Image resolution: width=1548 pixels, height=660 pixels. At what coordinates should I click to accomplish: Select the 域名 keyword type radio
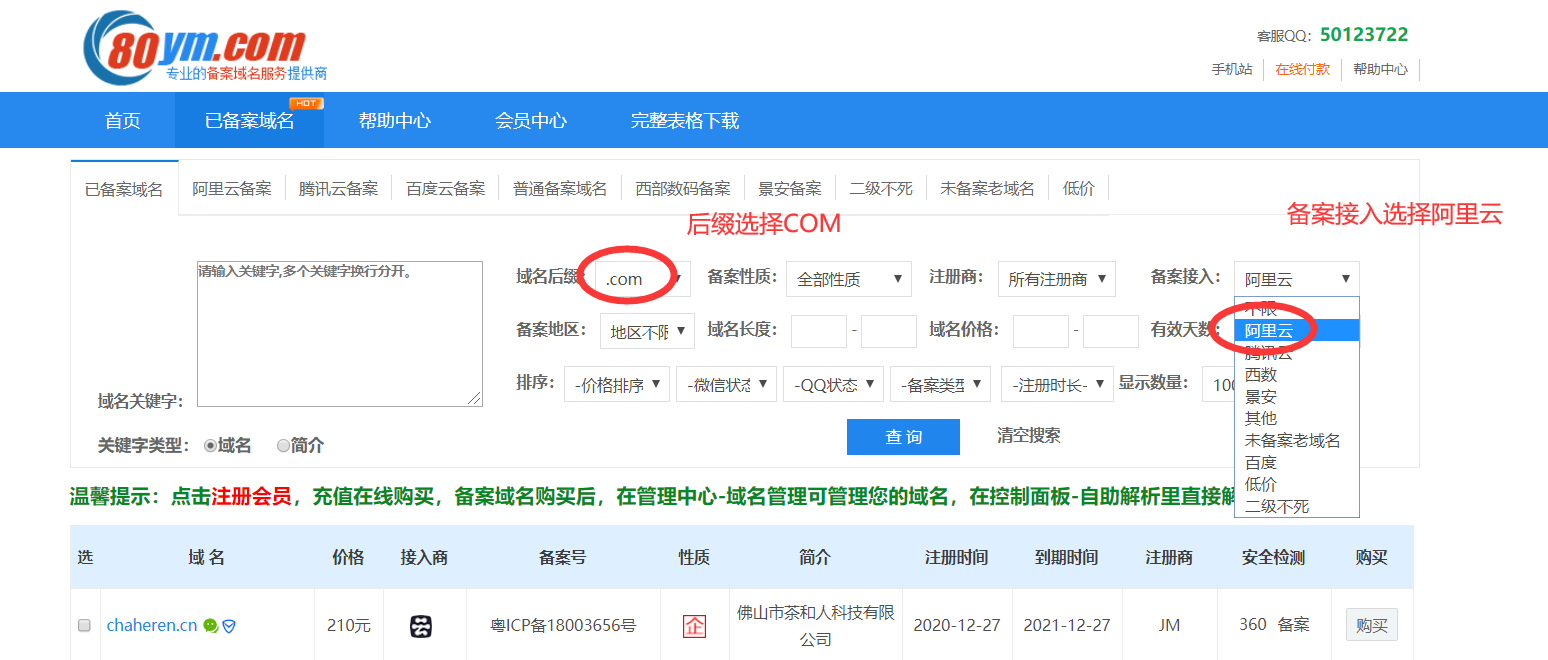pos(210,445)
